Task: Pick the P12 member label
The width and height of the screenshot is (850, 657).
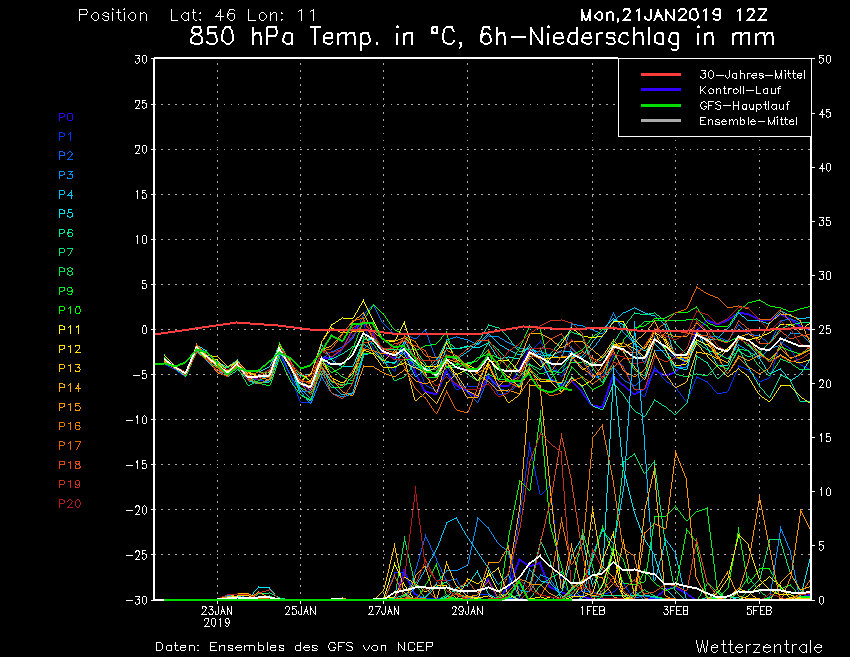Action: [x=69, y=349]
